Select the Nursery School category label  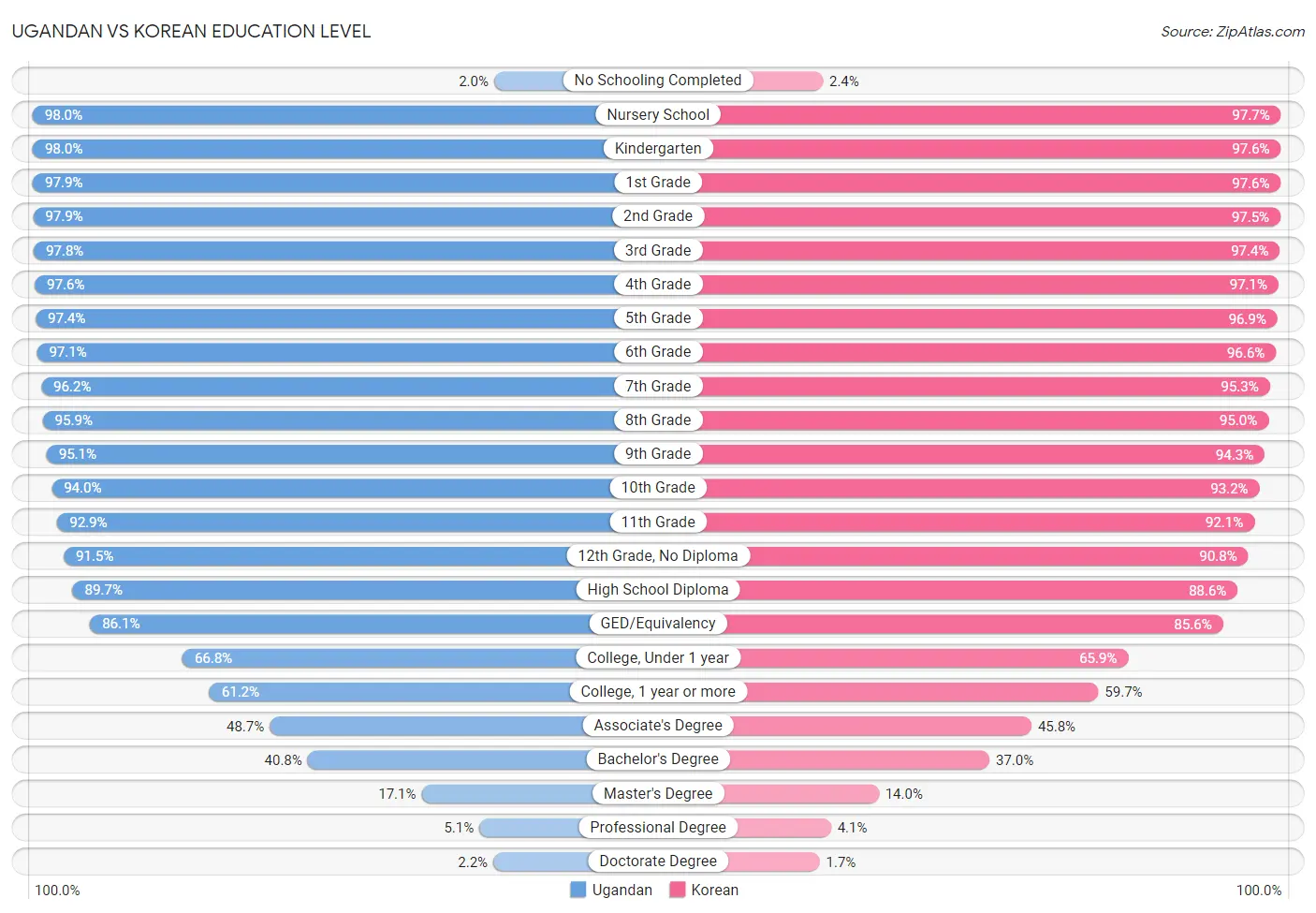tap(658, 114)
